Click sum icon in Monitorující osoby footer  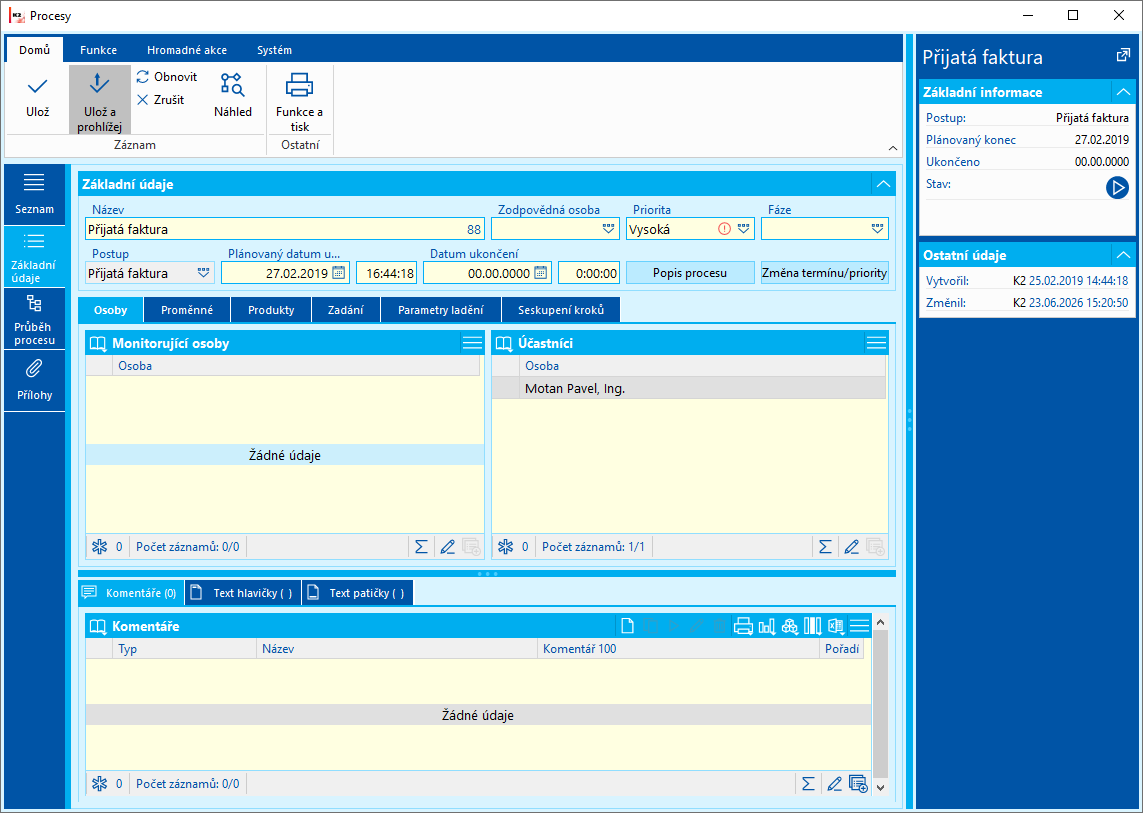point(421,546)
